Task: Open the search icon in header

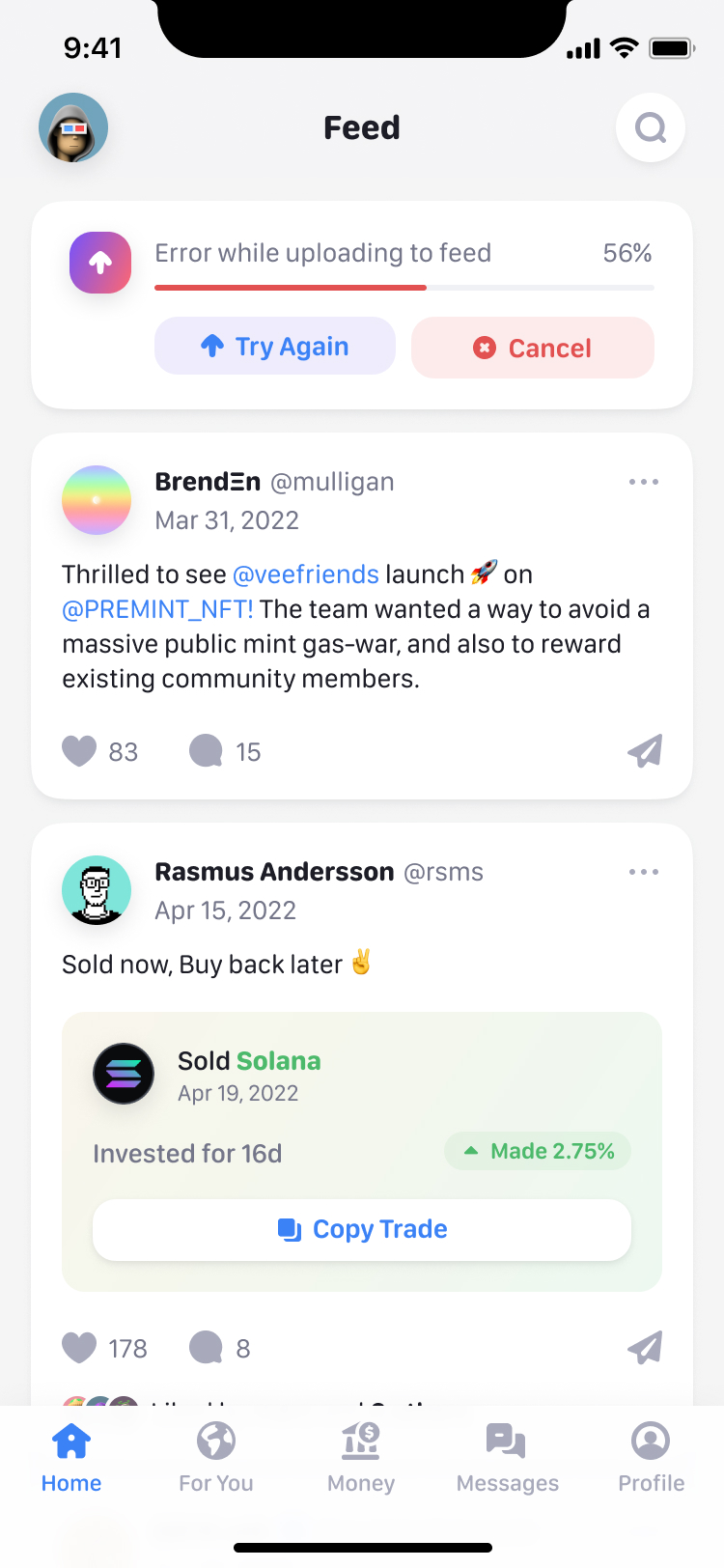Action: (651, 127)
